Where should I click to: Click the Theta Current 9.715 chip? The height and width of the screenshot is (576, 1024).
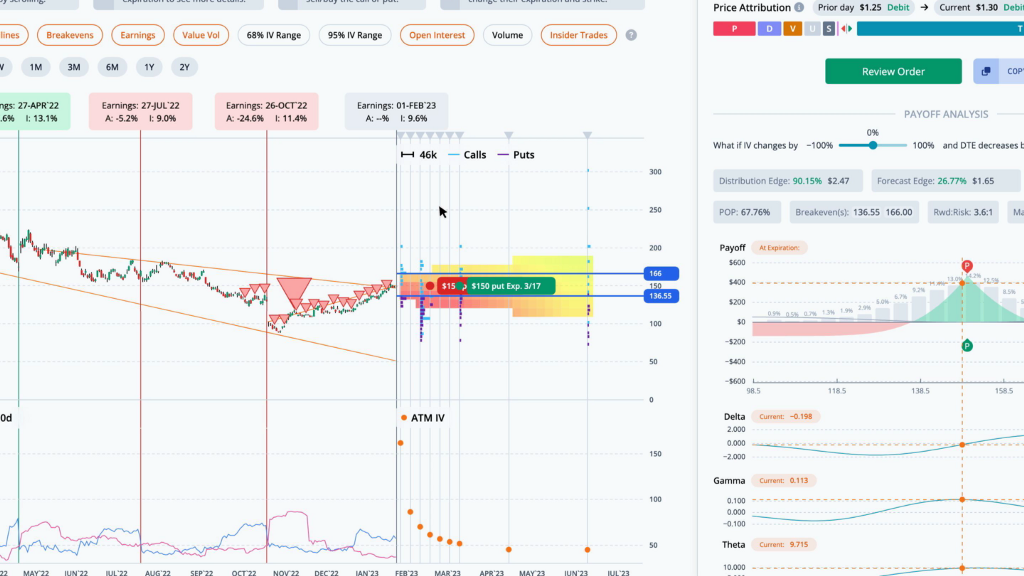pyautogui.click(x=783, y=545)
